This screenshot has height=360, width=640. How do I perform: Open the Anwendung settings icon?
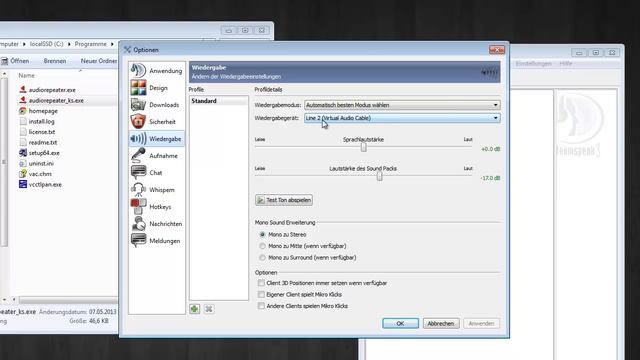138,71
